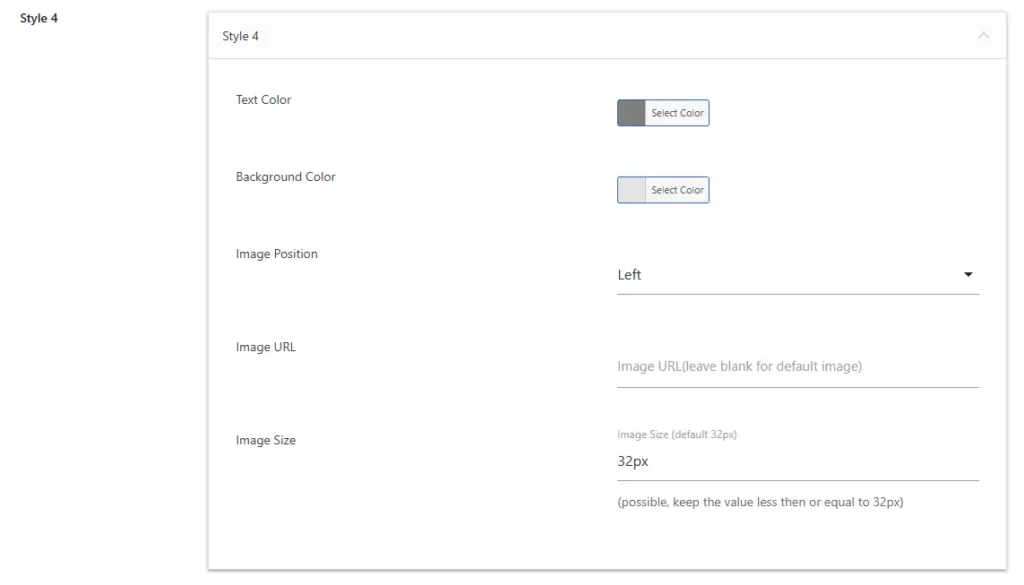Click the hint text below Image Size
This screenshot has width=1024, height=585.
760,502
